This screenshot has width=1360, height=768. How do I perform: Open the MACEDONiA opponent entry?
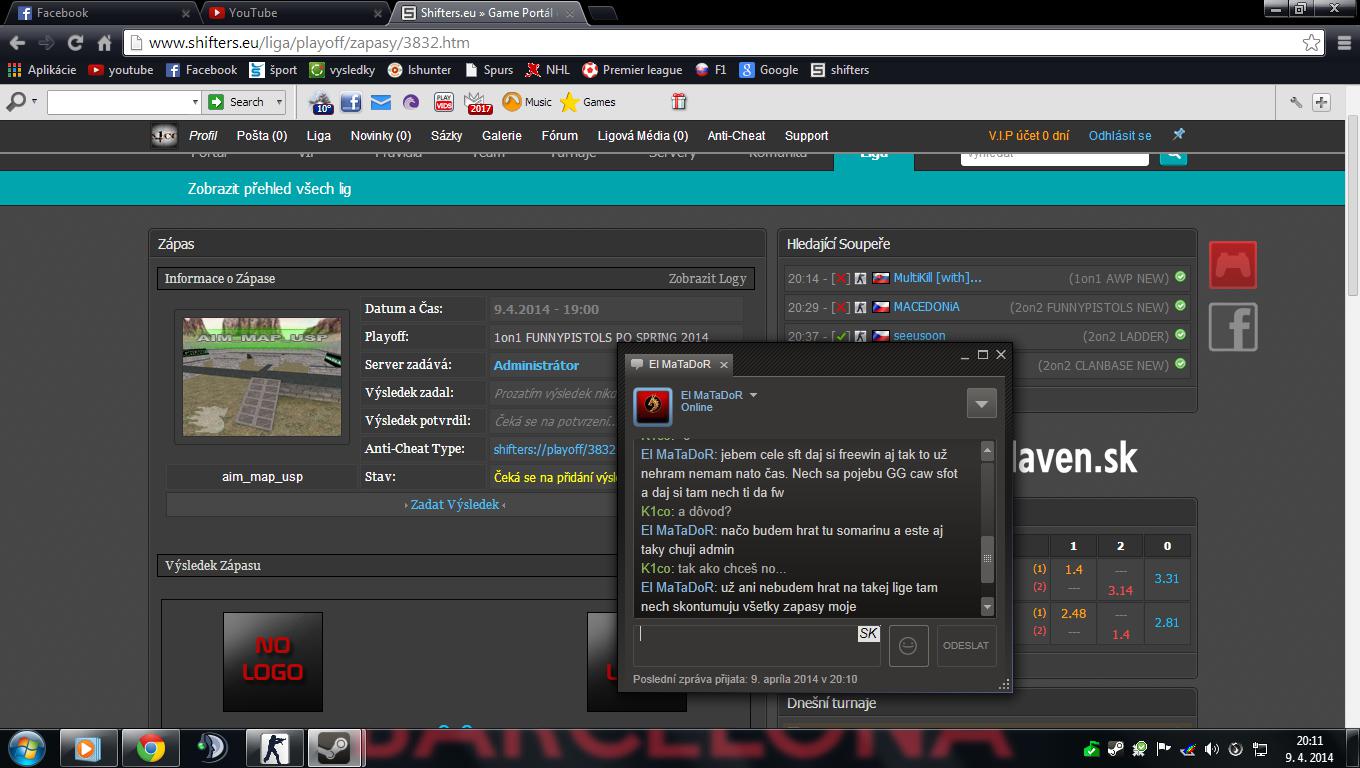pyautogui.click(x=926, y=307)
